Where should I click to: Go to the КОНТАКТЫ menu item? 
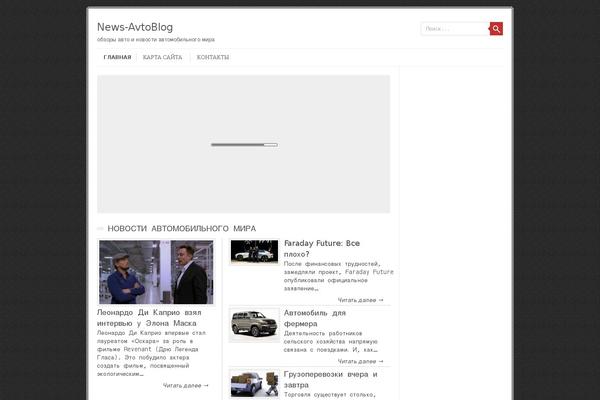click(x=213, y=57)
